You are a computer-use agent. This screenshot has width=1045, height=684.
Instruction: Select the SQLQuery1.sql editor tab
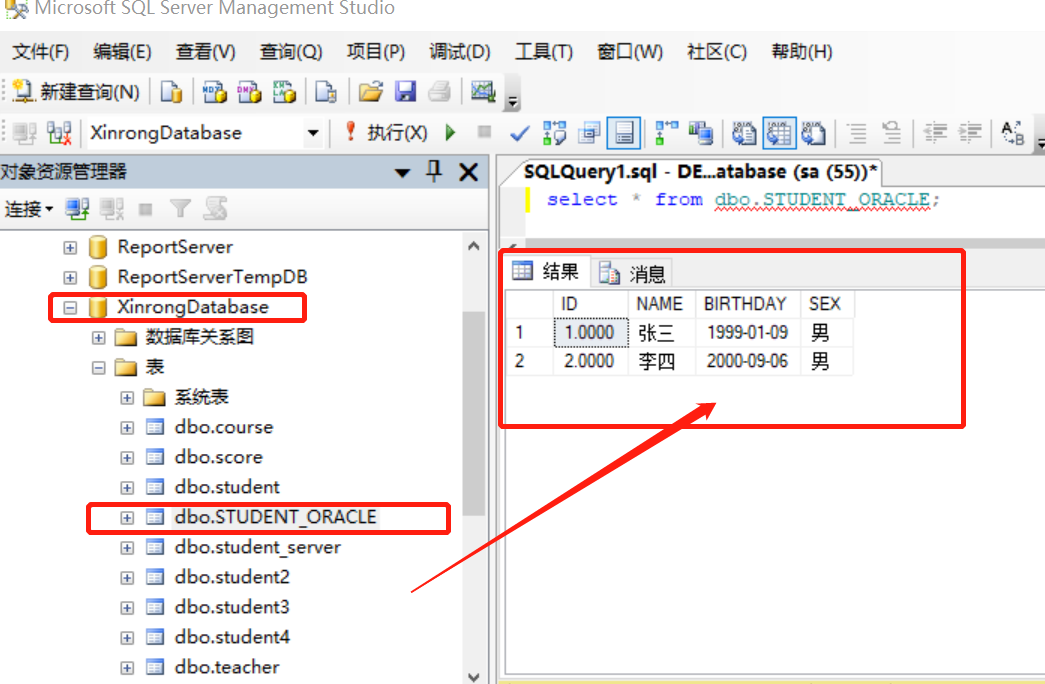tap(699, 172)
